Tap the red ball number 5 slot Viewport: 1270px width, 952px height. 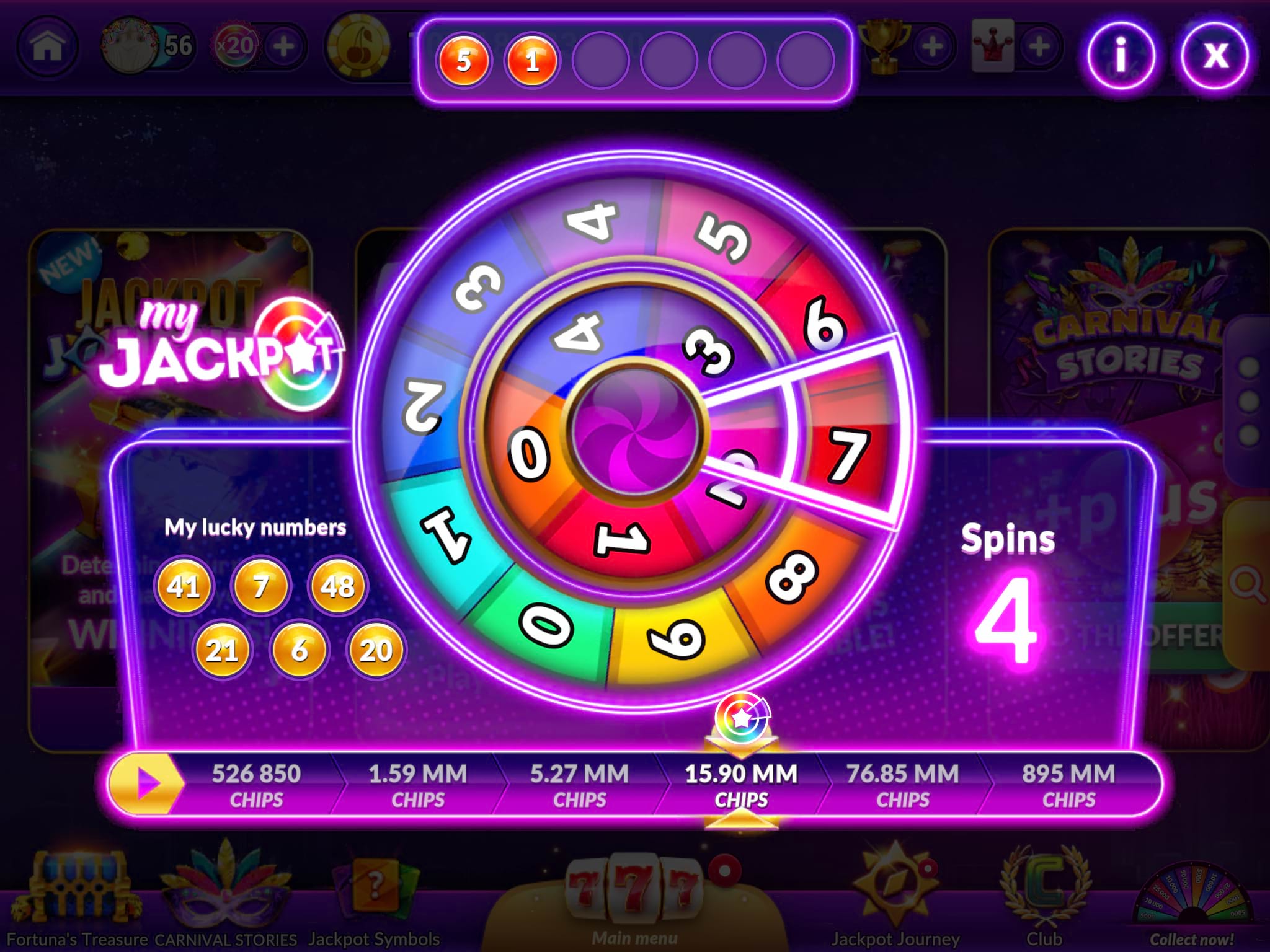[463, 61]
